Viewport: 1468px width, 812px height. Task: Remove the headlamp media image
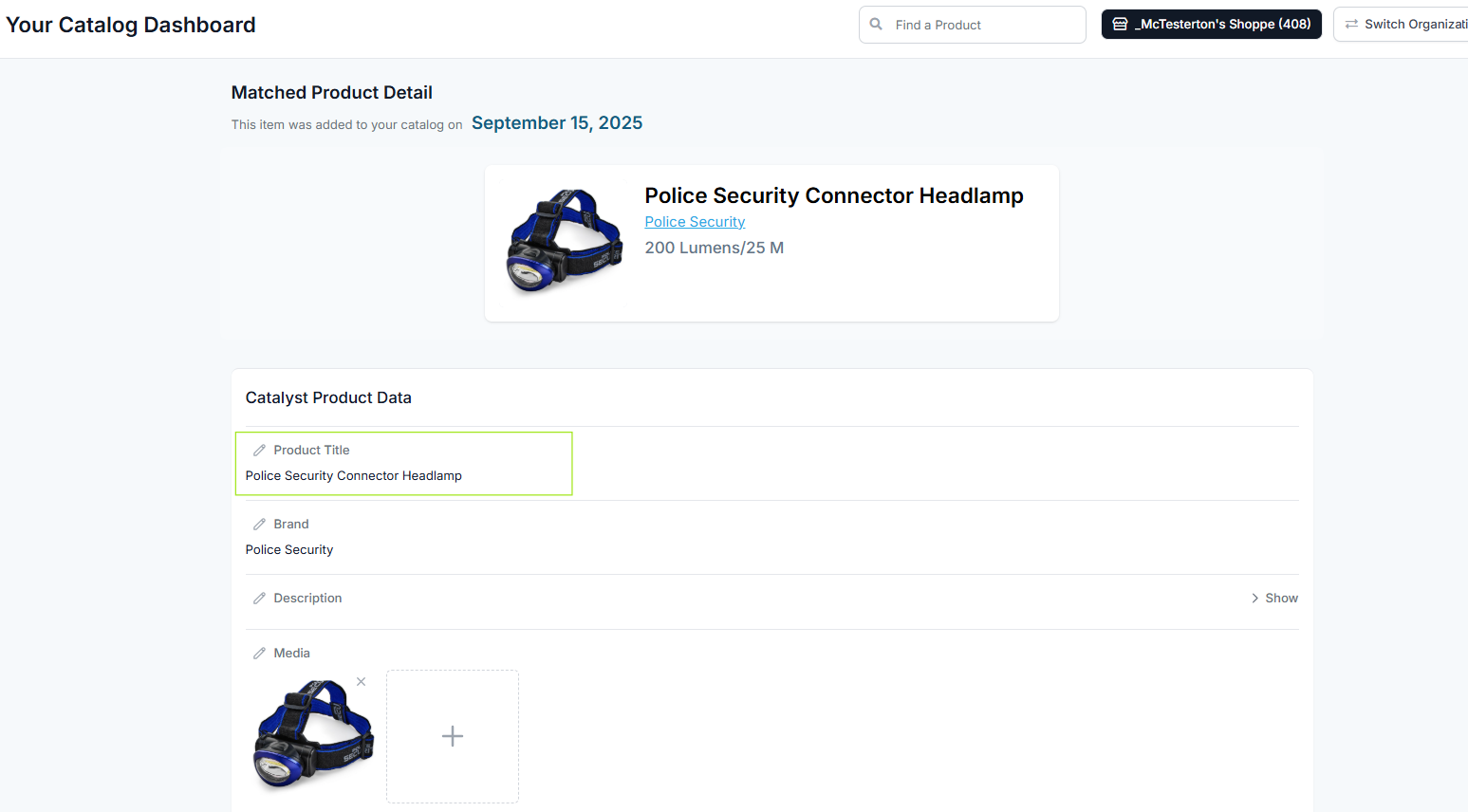point(361,682)
